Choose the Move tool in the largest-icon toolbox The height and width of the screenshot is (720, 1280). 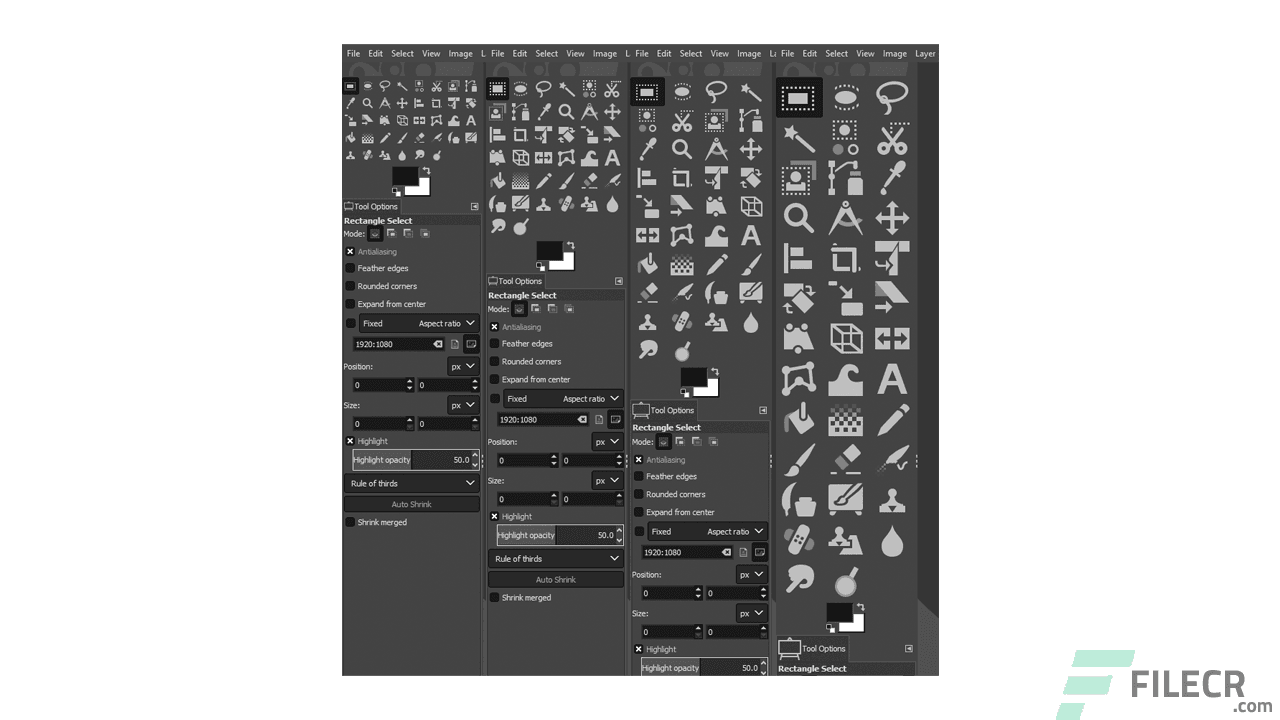coord(891,218)
